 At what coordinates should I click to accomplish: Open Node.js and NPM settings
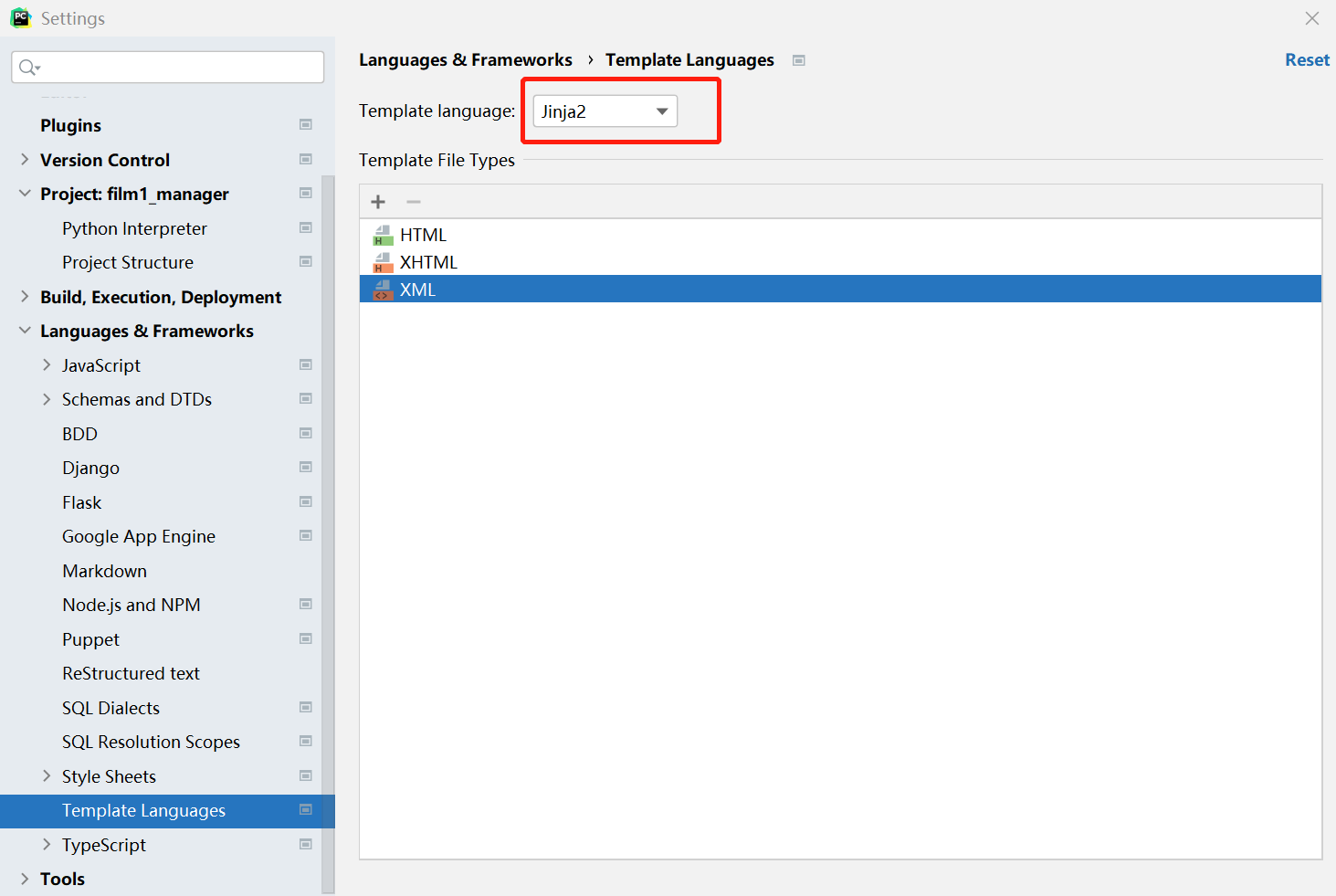click(x=131, y=605)
